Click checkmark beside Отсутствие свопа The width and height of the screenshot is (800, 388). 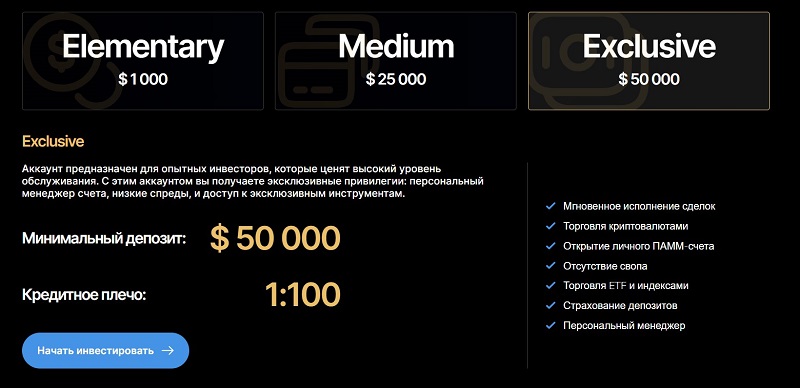551,266
